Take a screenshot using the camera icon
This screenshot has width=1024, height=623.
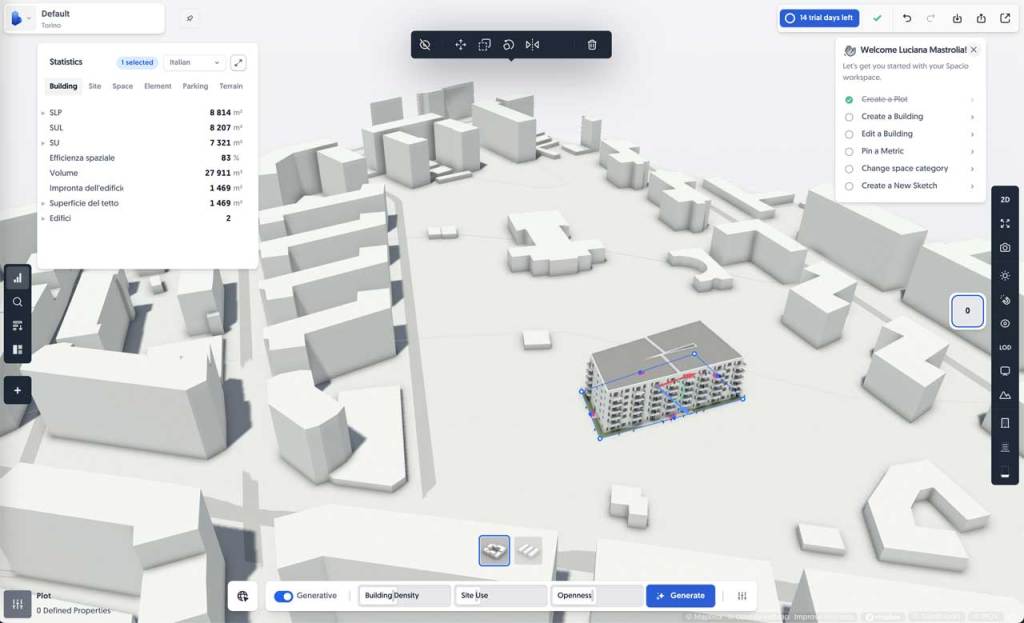(1006, 245)
